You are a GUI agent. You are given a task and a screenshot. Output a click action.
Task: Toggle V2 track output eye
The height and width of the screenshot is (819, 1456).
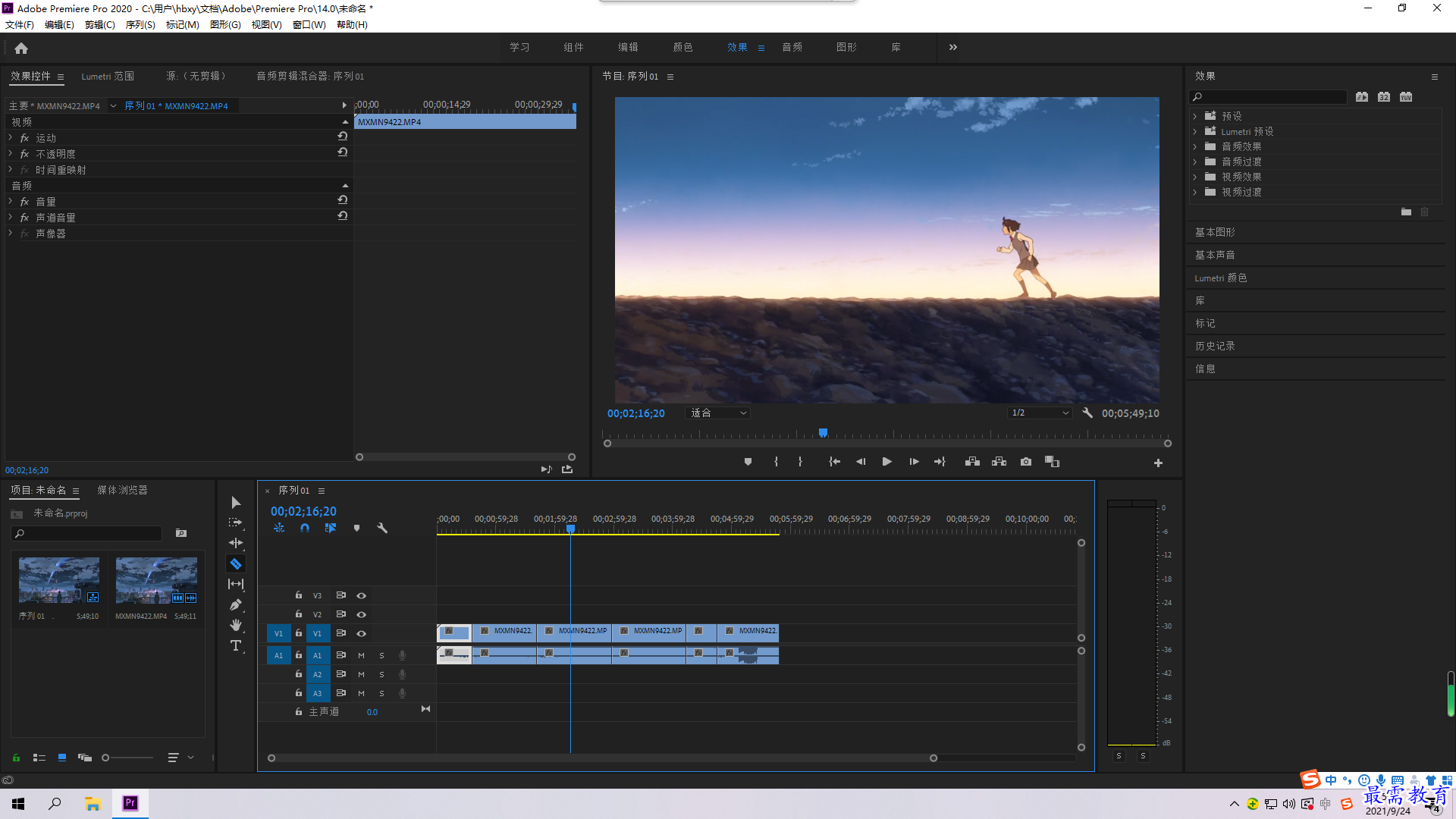click(x=362, y=615)
